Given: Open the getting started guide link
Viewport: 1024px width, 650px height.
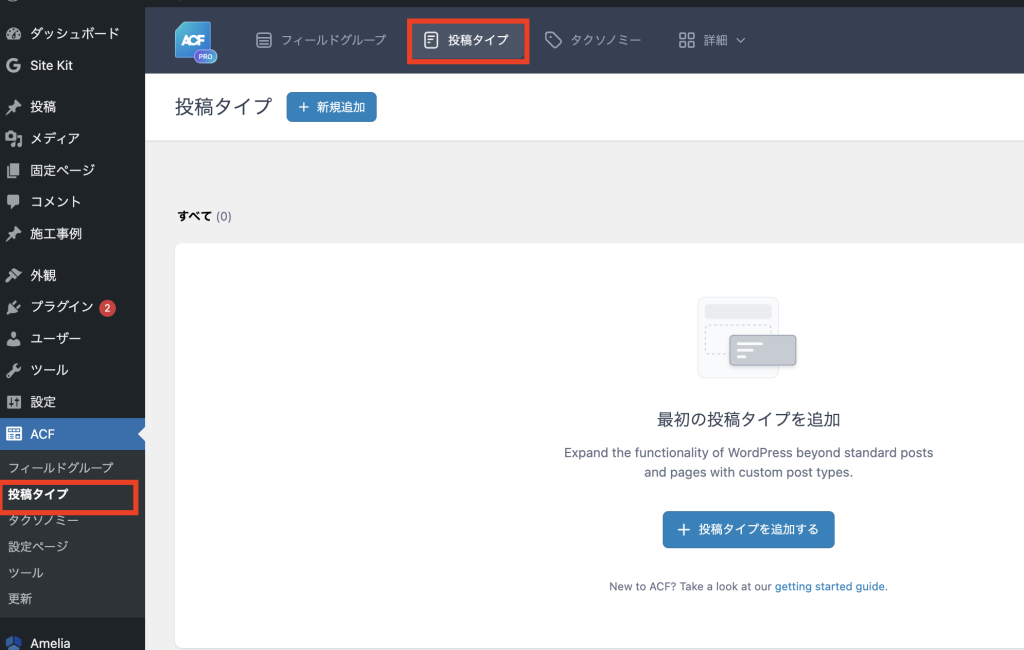Looking at the screenshot, I should click(x=829, y=587).
